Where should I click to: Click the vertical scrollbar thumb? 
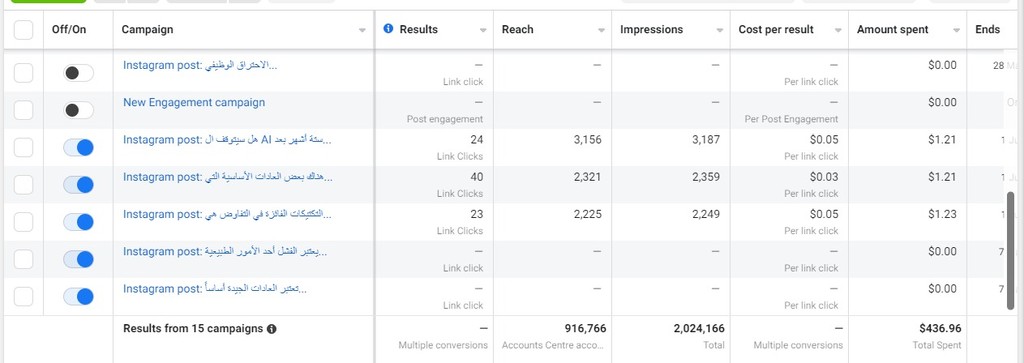[1011, 250]
